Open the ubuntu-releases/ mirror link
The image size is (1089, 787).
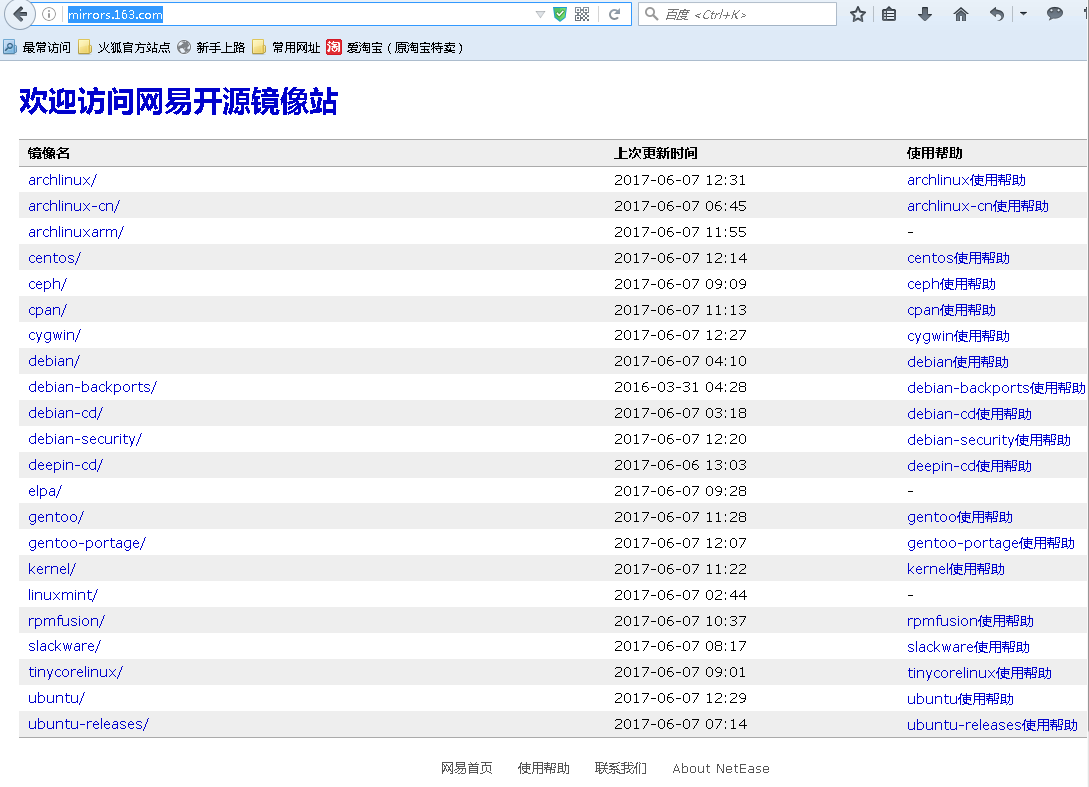[x=88, y=724]
